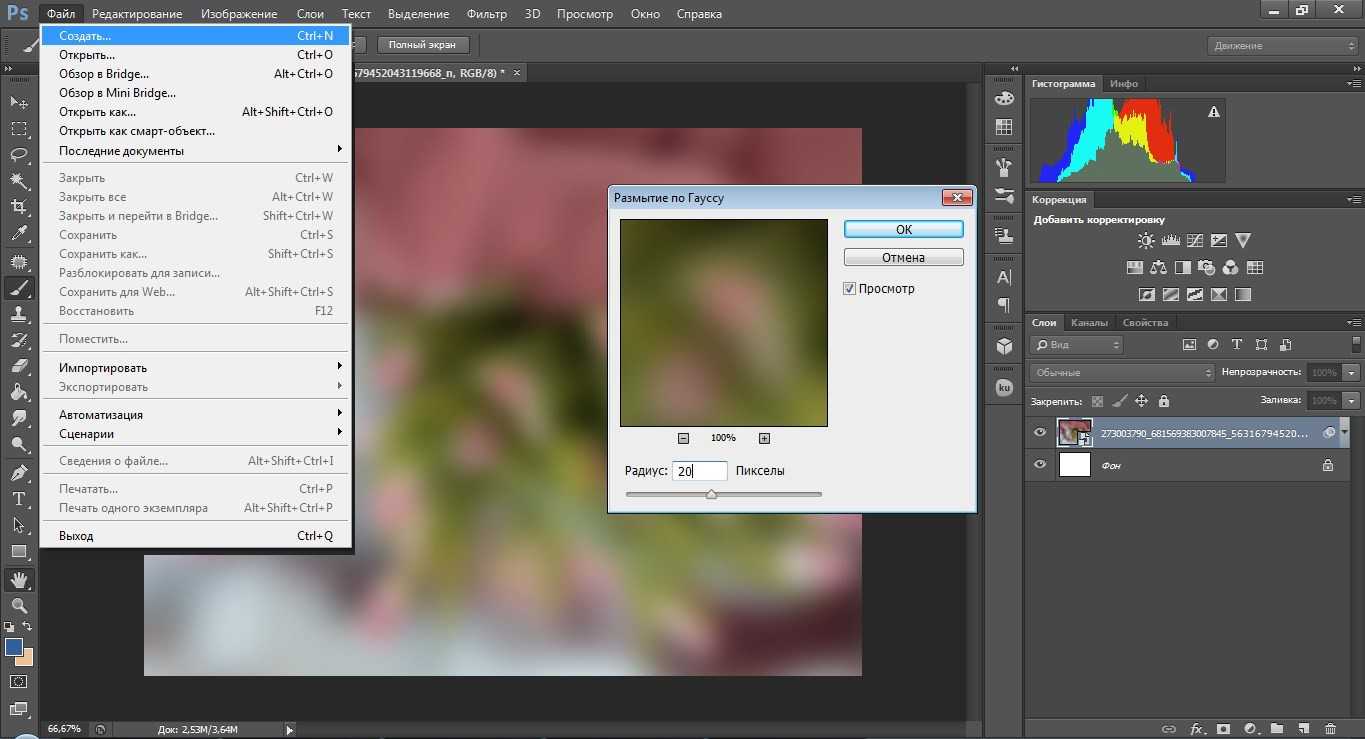Toggle visibility of the 273003790 smart layer

tap(1040, 433)
